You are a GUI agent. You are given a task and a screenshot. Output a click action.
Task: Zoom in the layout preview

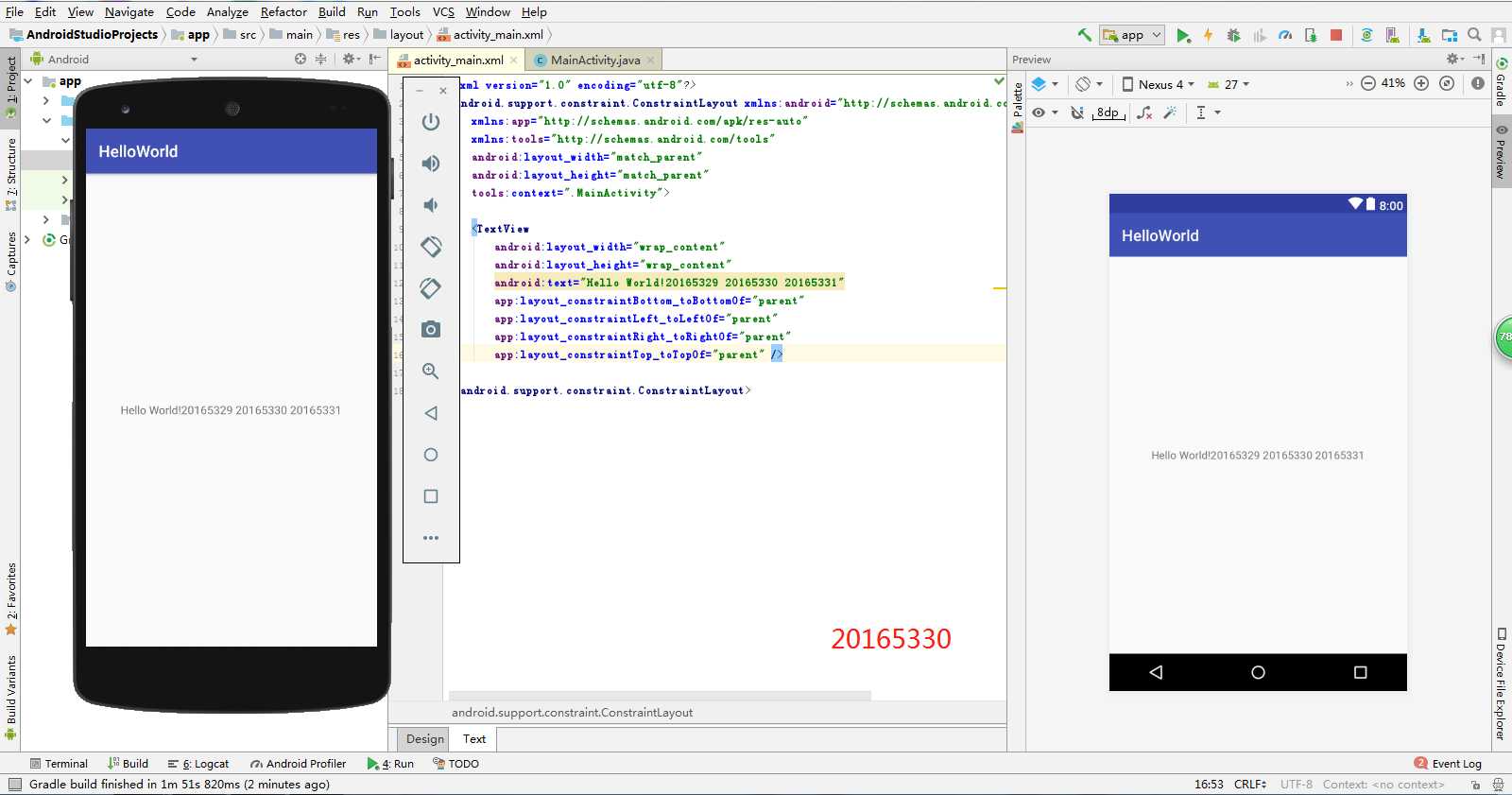tap(1421, 83)
